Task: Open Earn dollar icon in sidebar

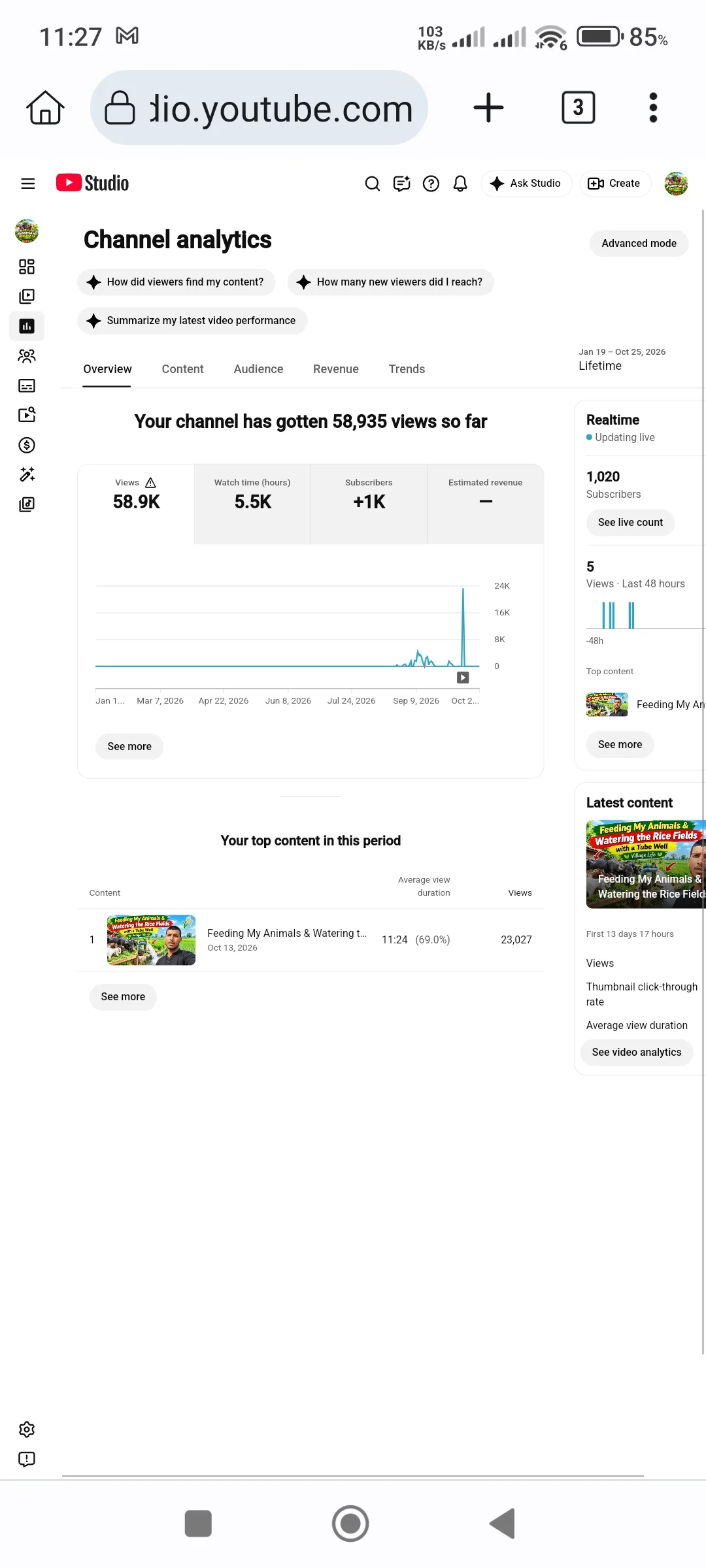Action: [27, 445]
